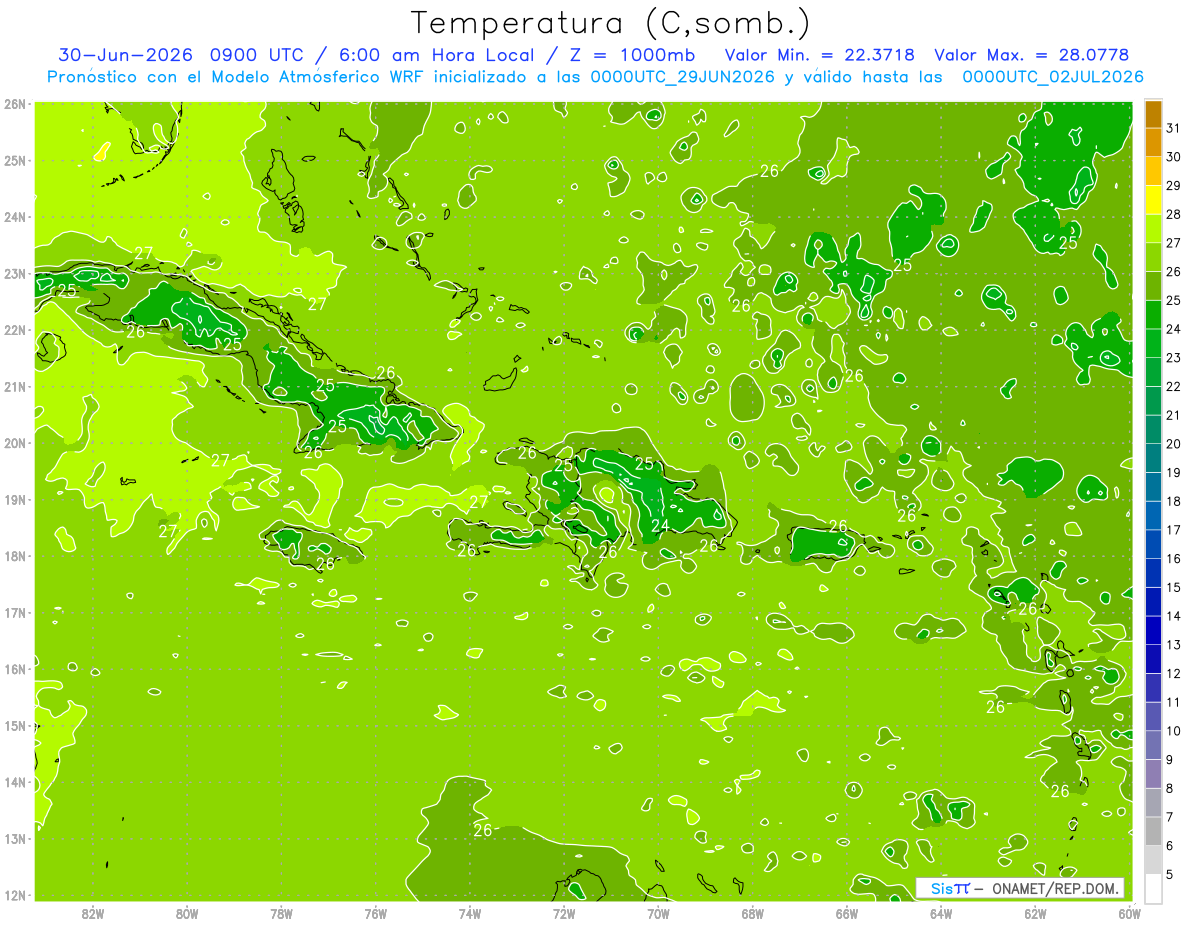1200x927 pixels.
Task: Click longitude axis label 78W
Action: (281, 913)
